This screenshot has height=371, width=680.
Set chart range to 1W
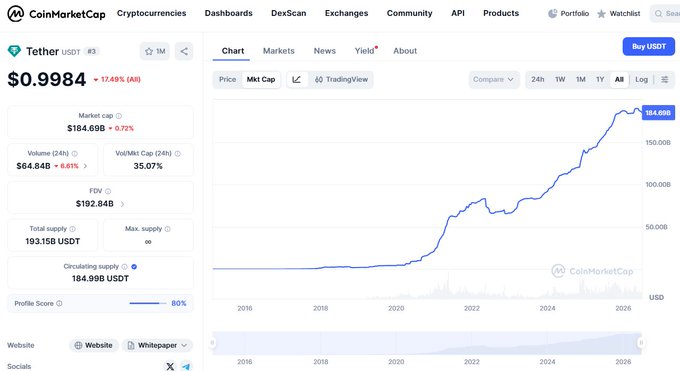[x=560, y=79]
